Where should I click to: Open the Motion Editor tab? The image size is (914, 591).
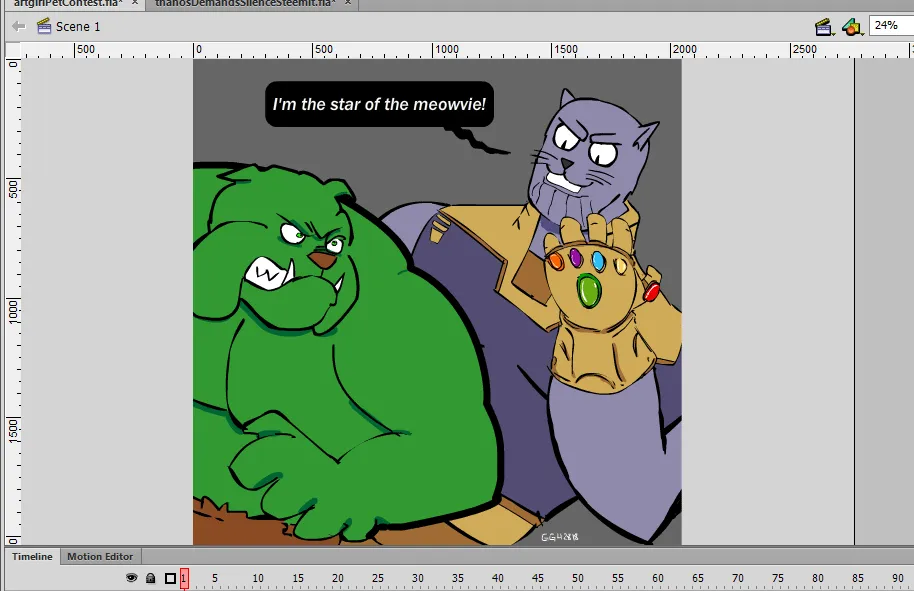coord(100,557)
